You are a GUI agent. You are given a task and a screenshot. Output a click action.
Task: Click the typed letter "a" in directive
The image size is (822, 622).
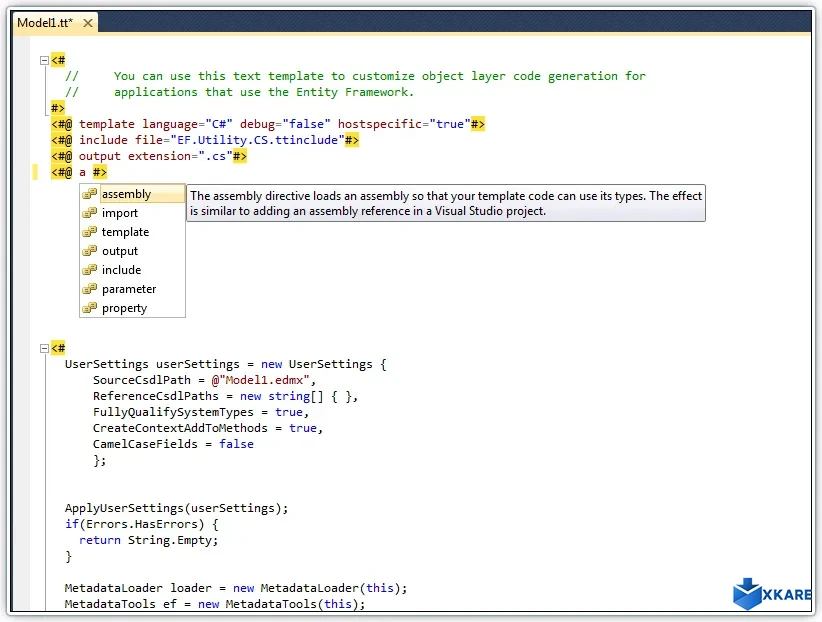click(x=82, y=173)
